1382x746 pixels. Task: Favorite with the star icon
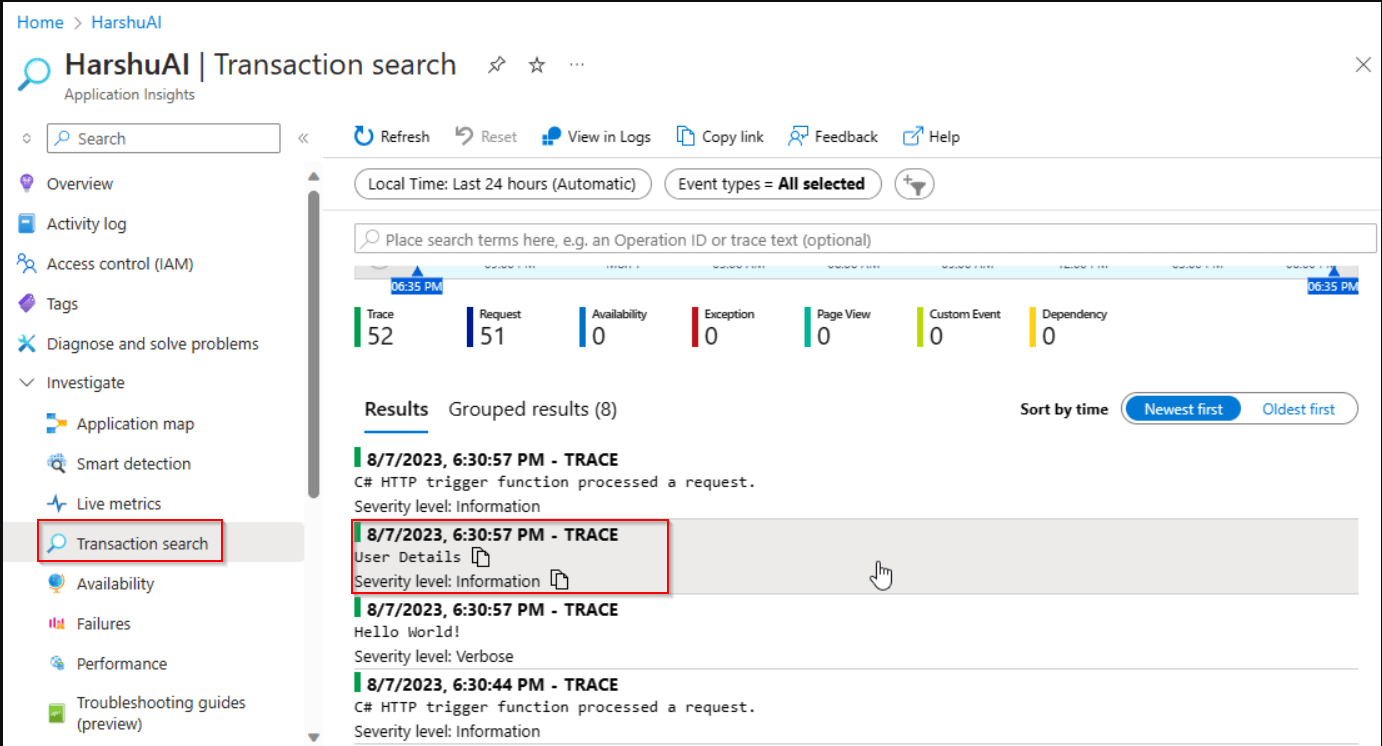point(537,65)
